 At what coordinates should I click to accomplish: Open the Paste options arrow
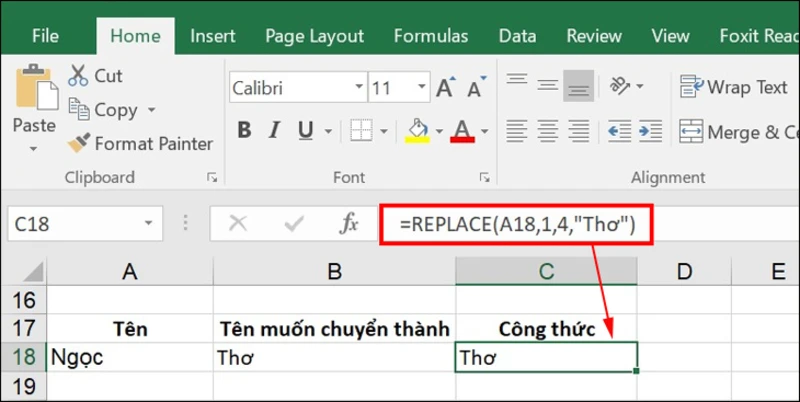pos(33,149)
